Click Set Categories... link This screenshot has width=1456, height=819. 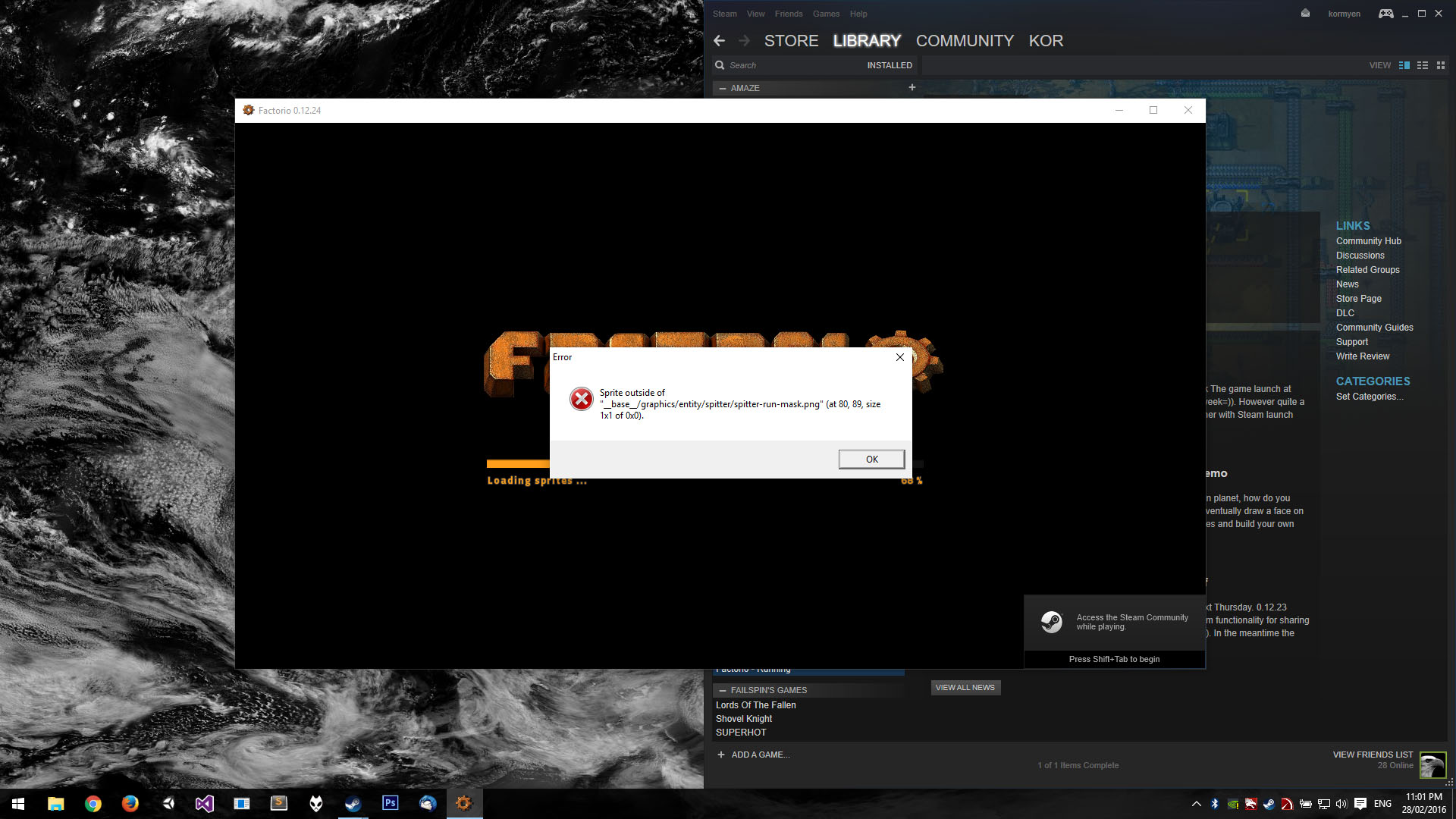pyautogui.click(x=1369, y=397)
